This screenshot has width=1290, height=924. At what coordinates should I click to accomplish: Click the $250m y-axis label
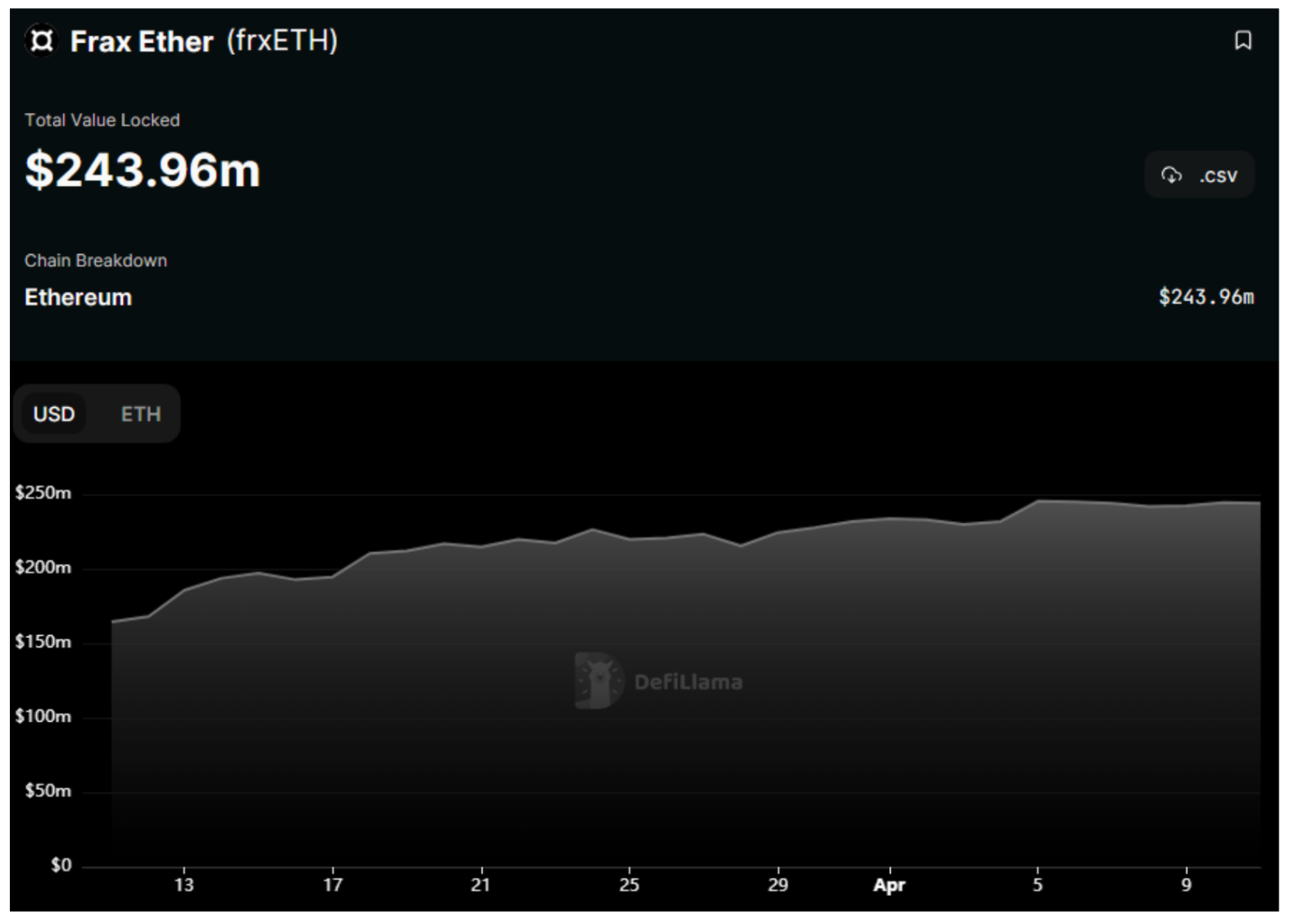pos(43,493)
